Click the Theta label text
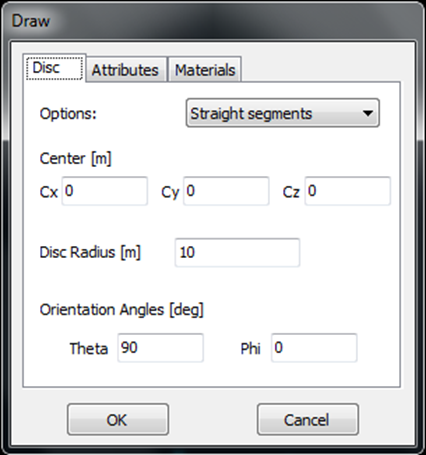This screenshot has width=426, height=455. click(89, 349)
